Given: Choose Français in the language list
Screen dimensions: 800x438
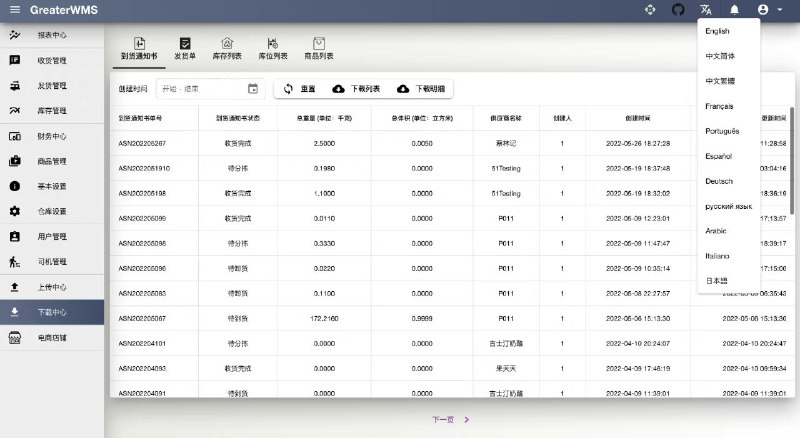Looking at the screenshot, I should (x=719, y=106).
